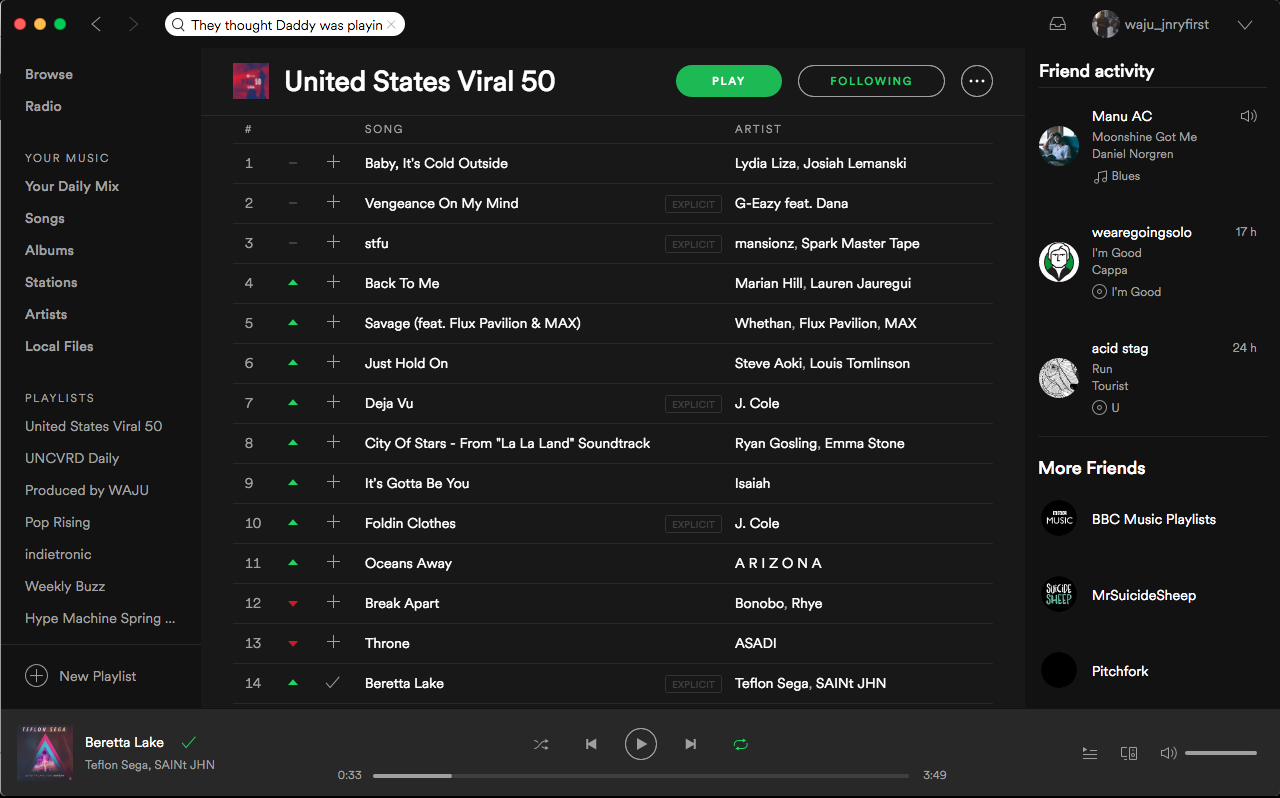Adjust the volume slider
This screenshot has height=798, width=1280.
[1221, 753]
